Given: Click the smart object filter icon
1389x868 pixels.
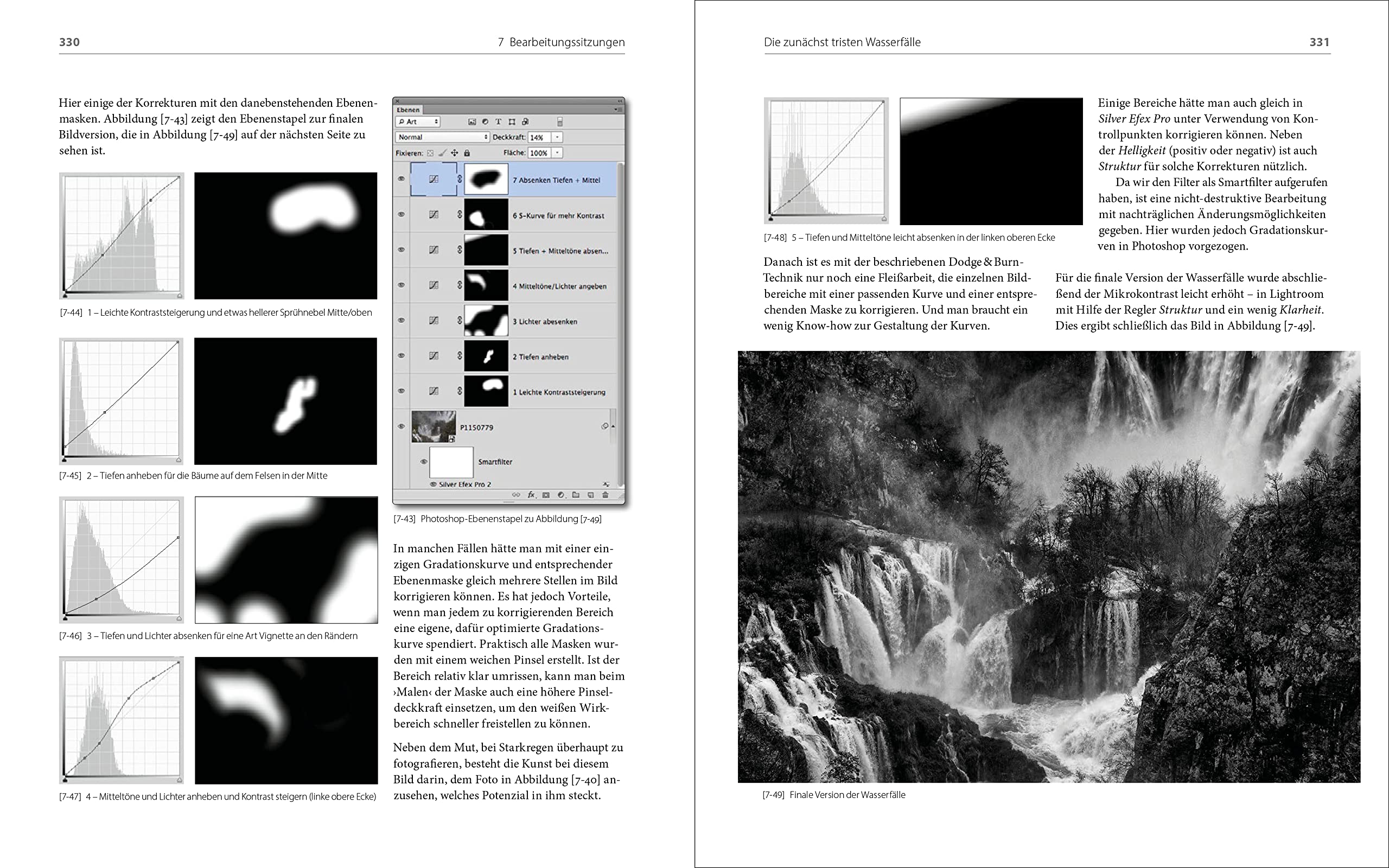Looking at the screenshot, I should point(525,122).
